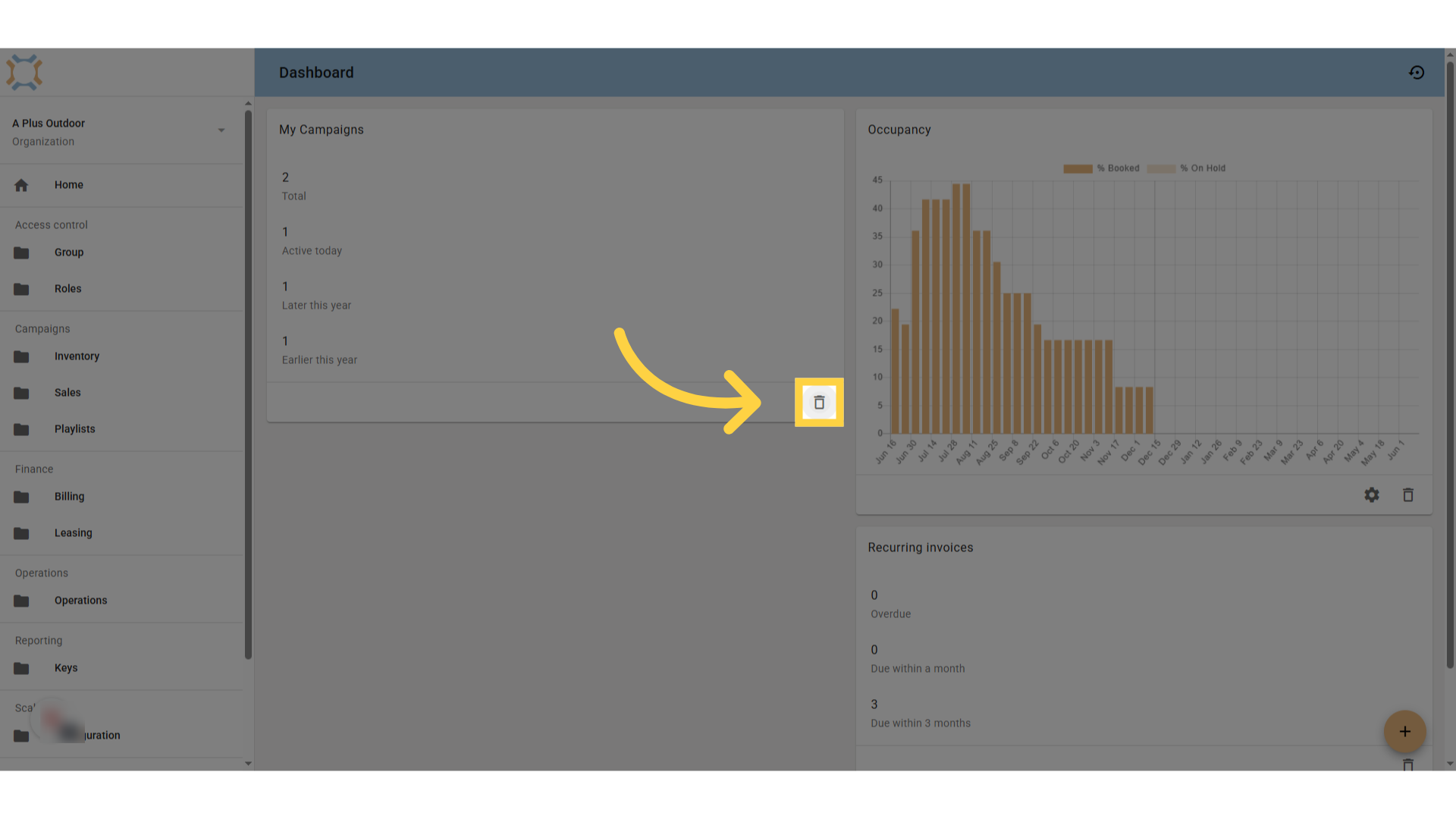Screen dimensions: 1456x819
Task: Toggle the % Booked legend swatch
Action: (x=1078, y=168)
